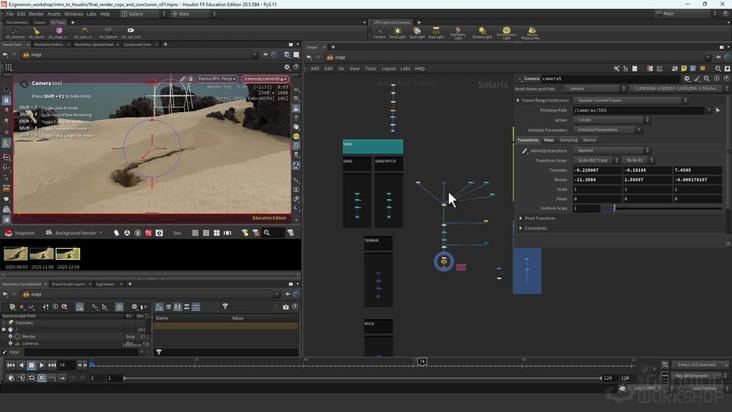
Task: Select the Spot Light shelf tool
Action: [x=417, y=32]
